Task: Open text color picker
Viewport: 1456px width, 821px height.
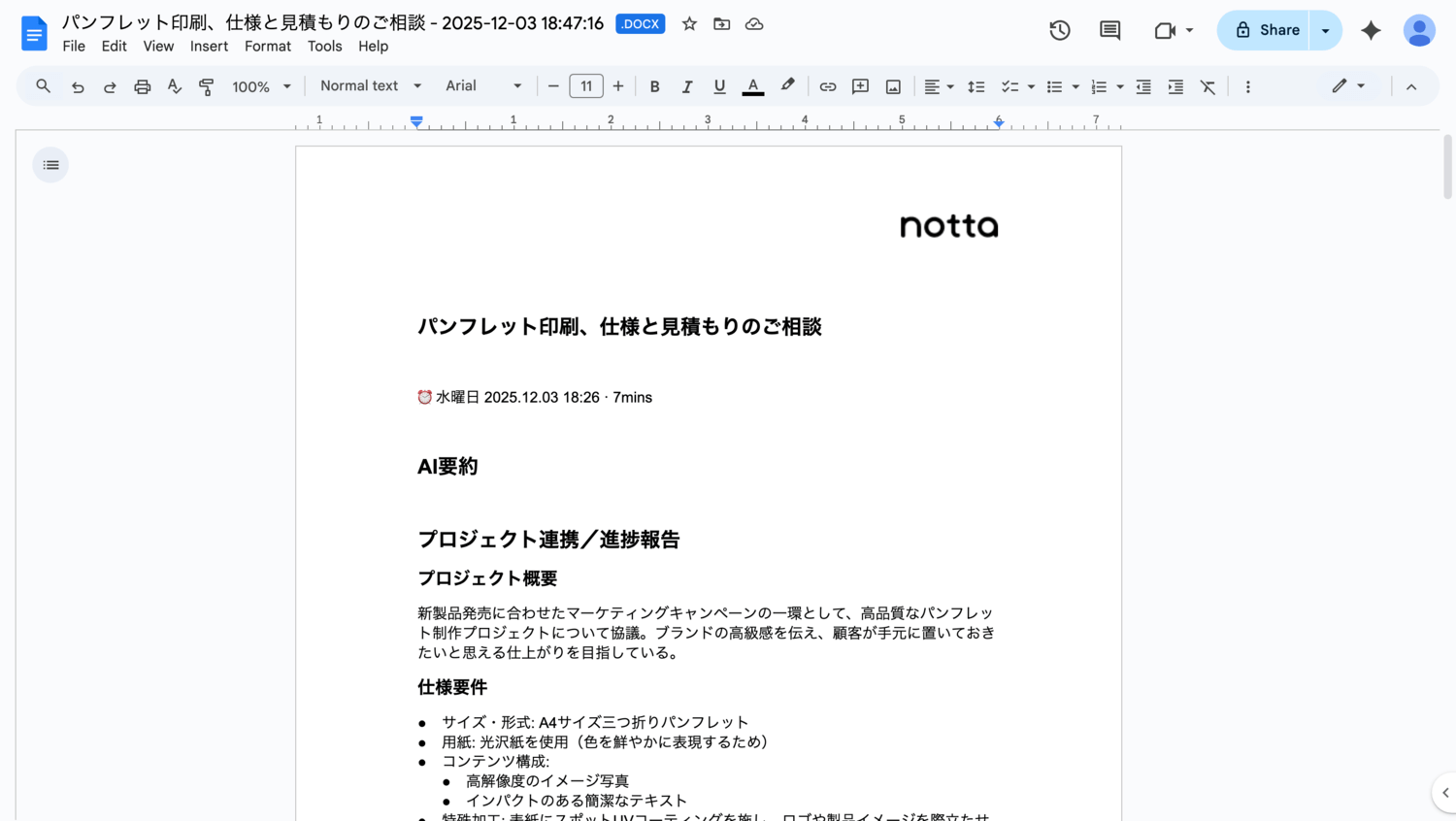Action: tap(752, 86)
